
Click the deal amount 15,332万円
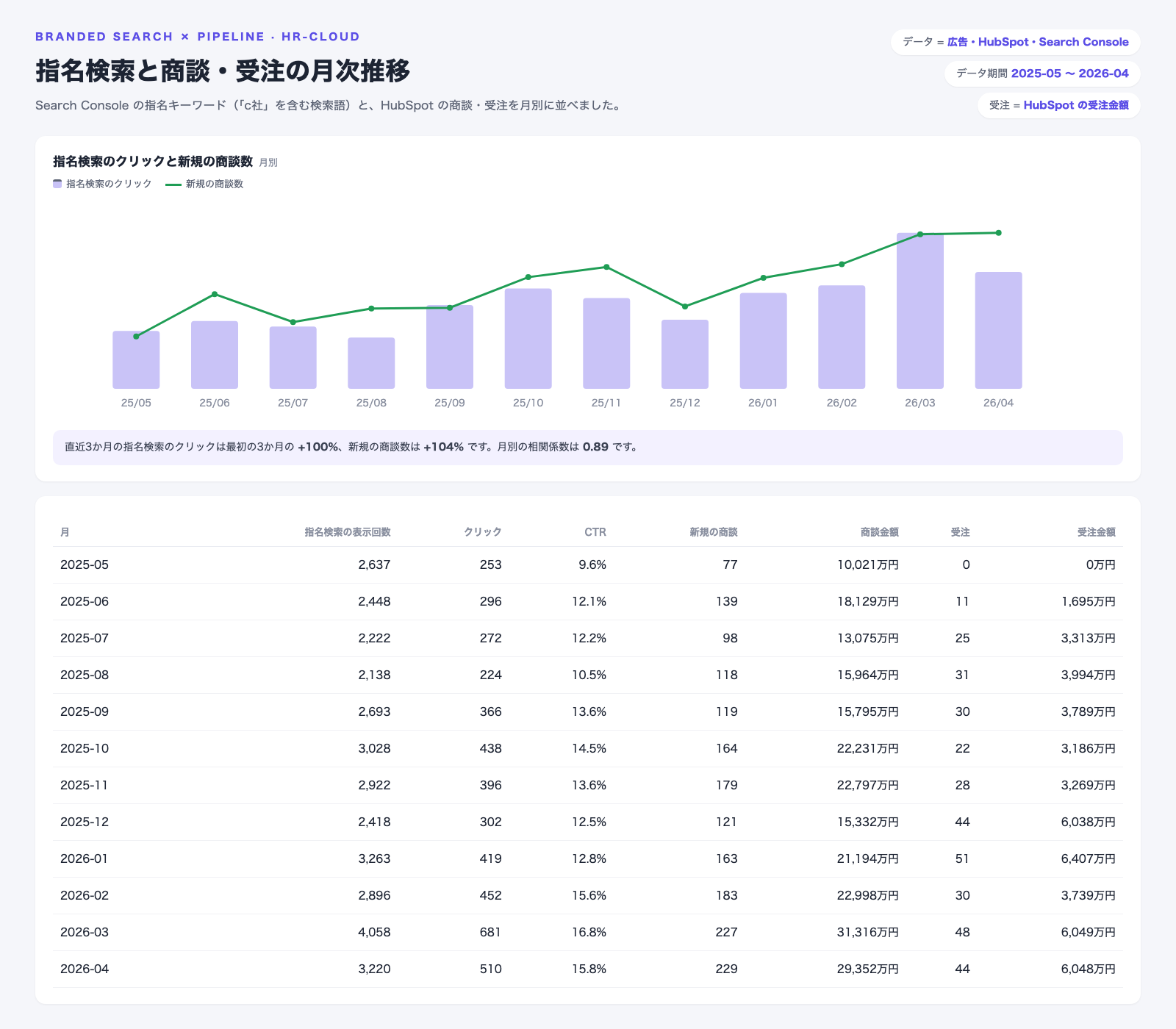pos(868,822)
